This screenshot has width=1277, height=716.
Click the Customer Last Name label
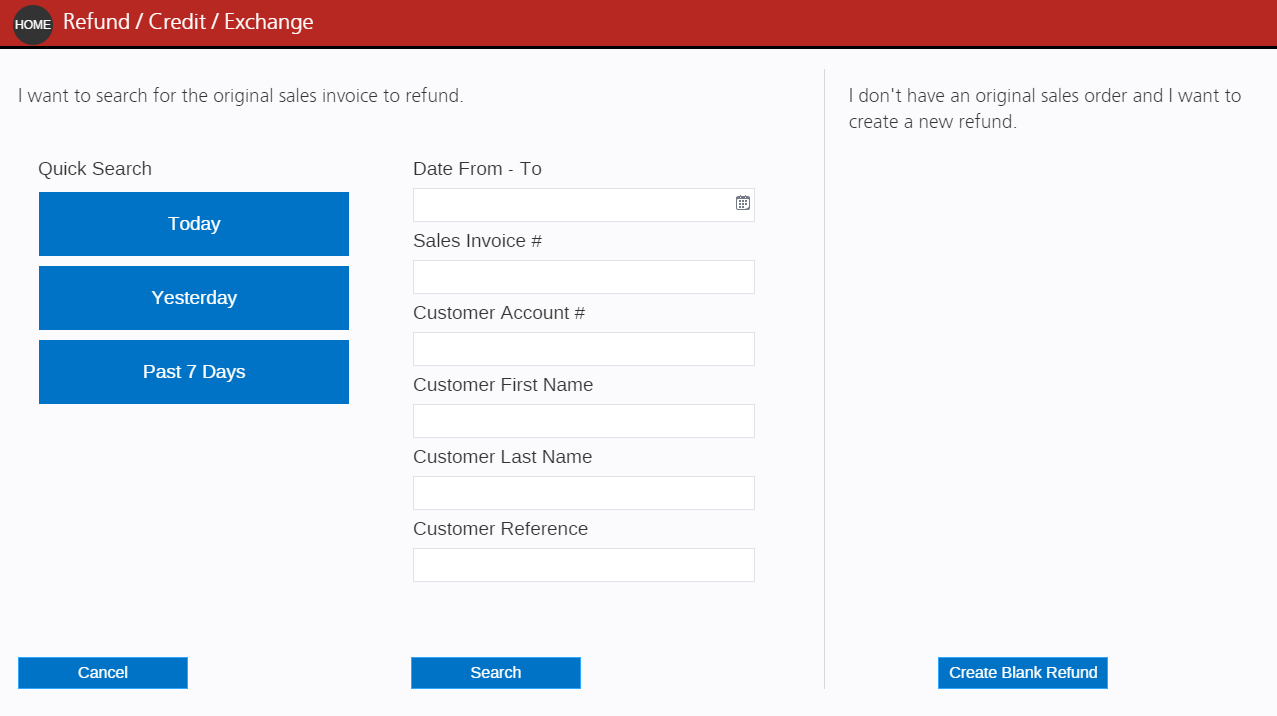tap(502, 457)
